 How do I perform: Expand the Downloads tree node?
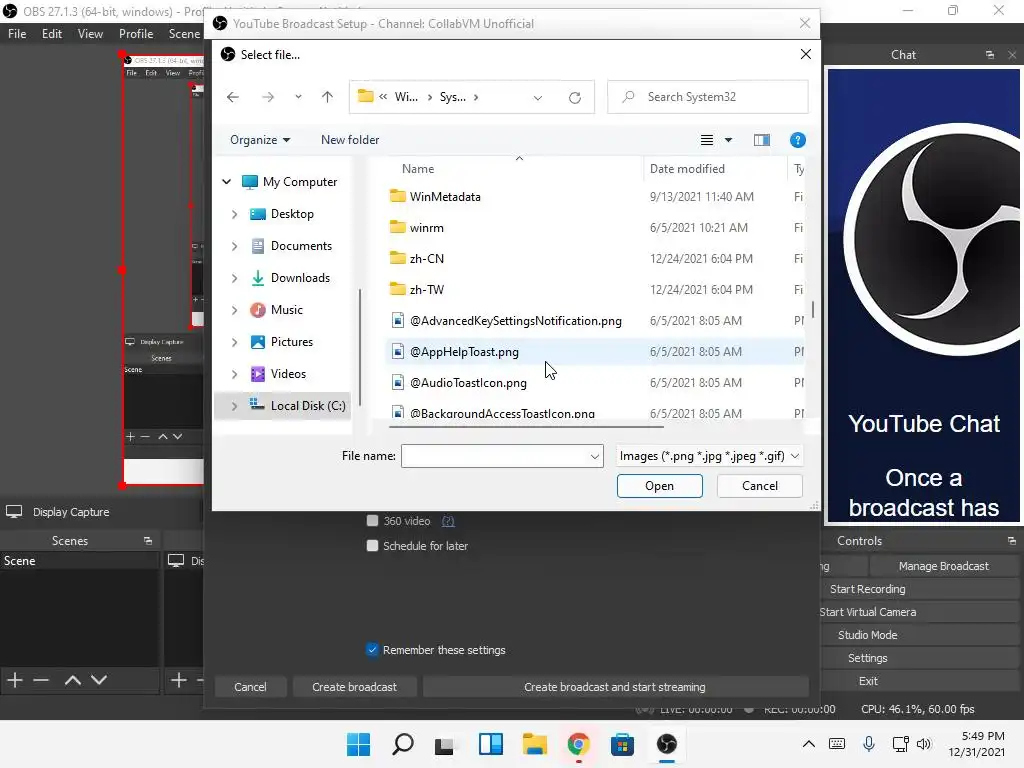coord(234,278)
